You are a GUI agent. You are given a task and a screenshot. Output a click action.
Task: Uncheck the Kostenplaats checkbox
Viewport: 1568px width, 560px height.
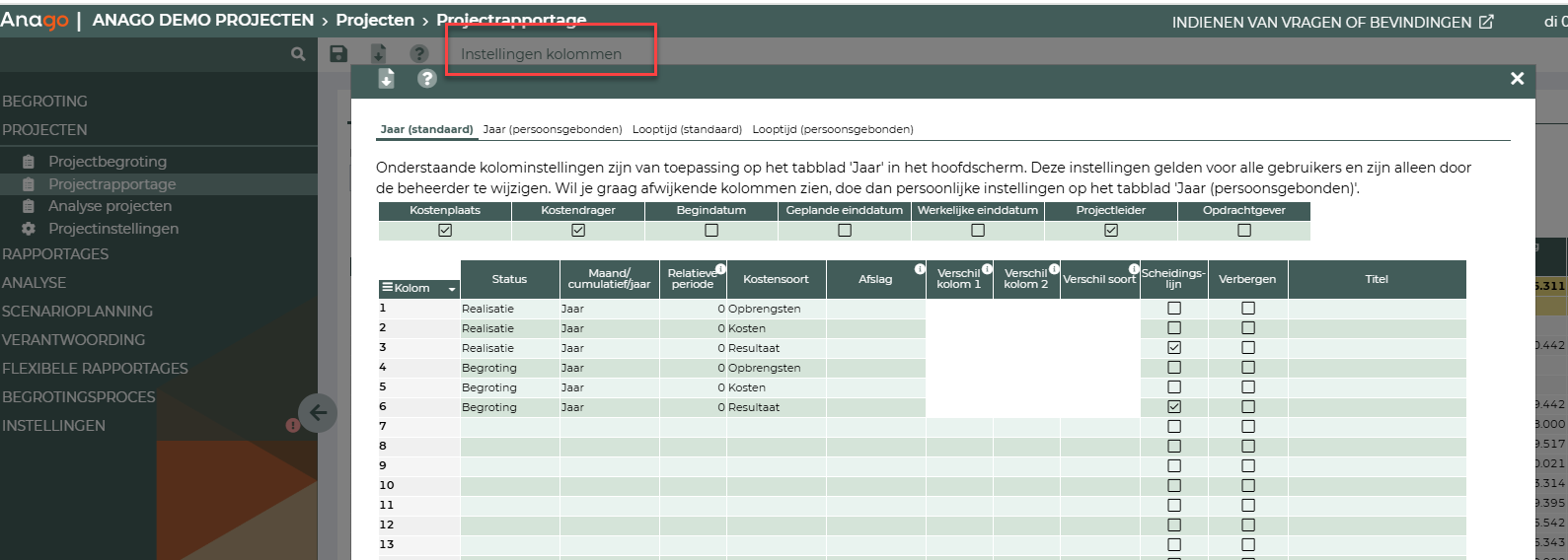[445, 230]
